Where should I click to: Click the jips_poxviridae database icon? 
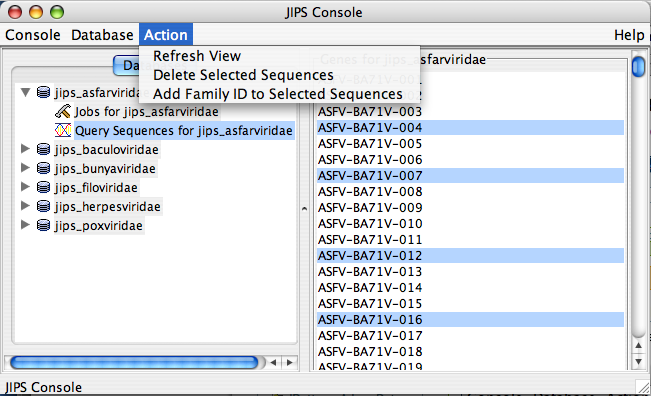[44, 225]
